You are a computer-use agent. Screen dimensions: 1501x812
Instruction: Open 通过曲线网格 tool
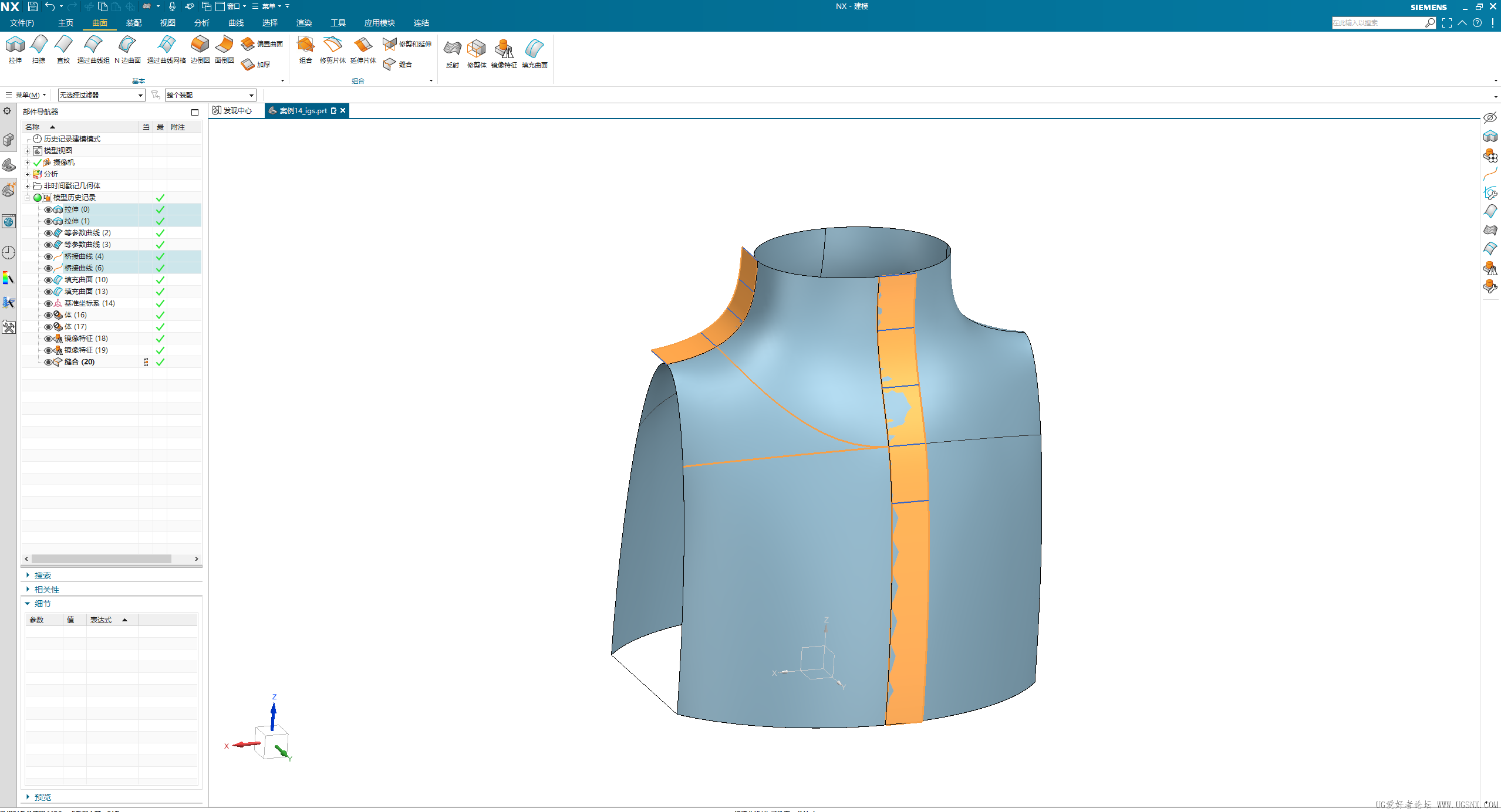coord(167,49)
